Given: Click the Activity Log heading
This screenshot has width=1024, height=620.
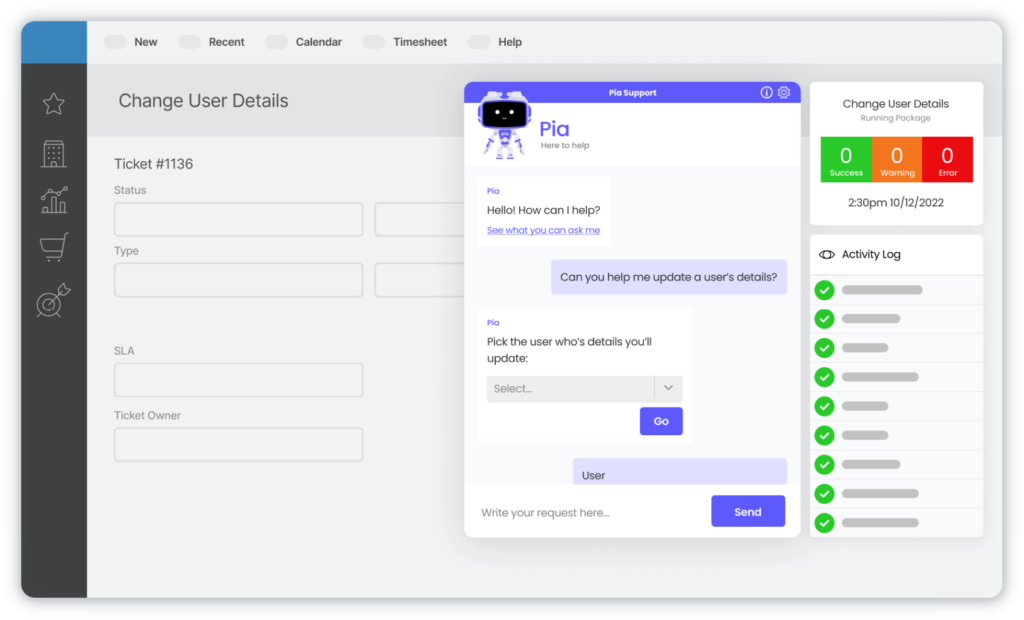Looking at the screenshot, I should [871, 255].
